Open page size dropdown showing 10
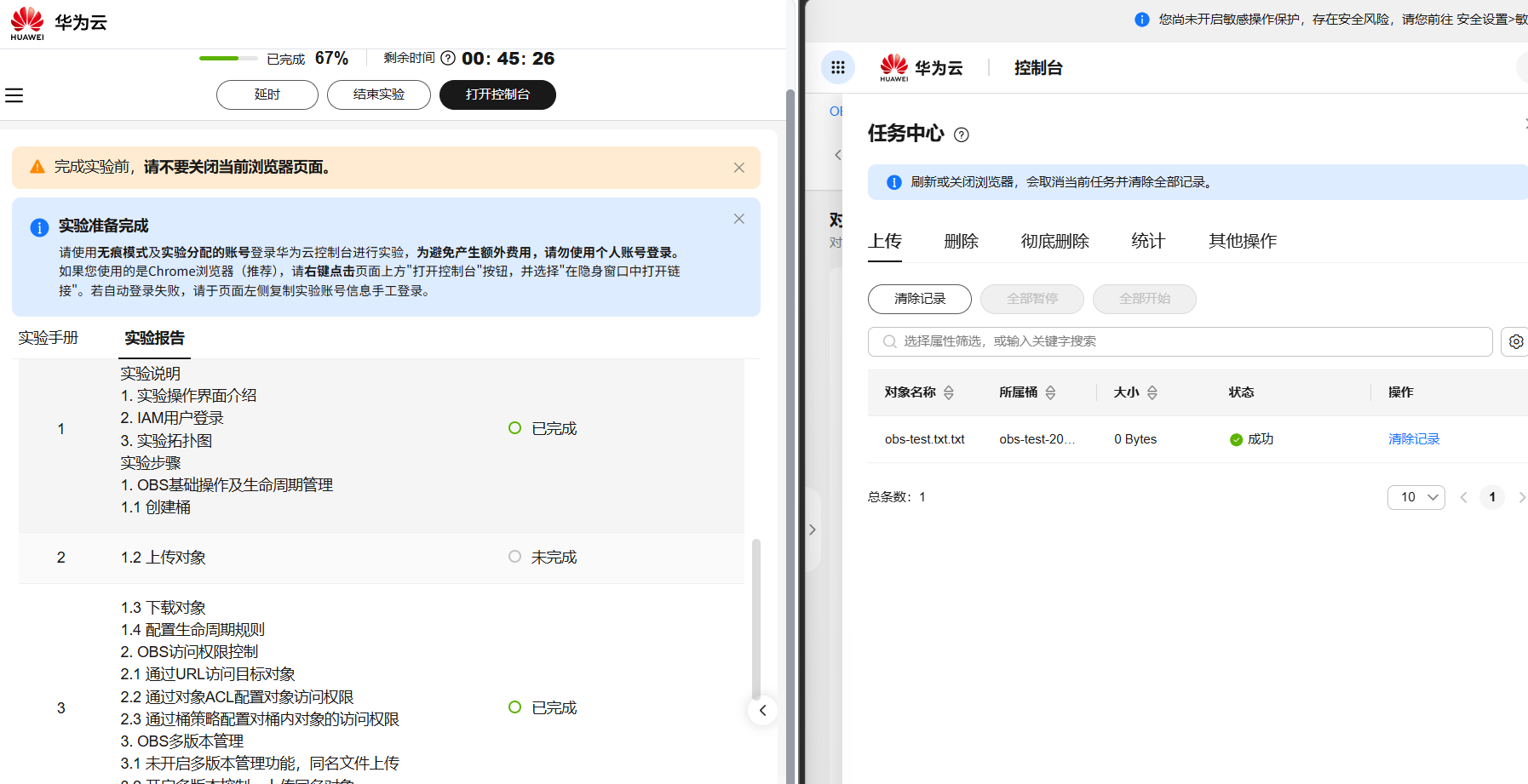This screenshot has height=784, width=1528. point(1416,497)
